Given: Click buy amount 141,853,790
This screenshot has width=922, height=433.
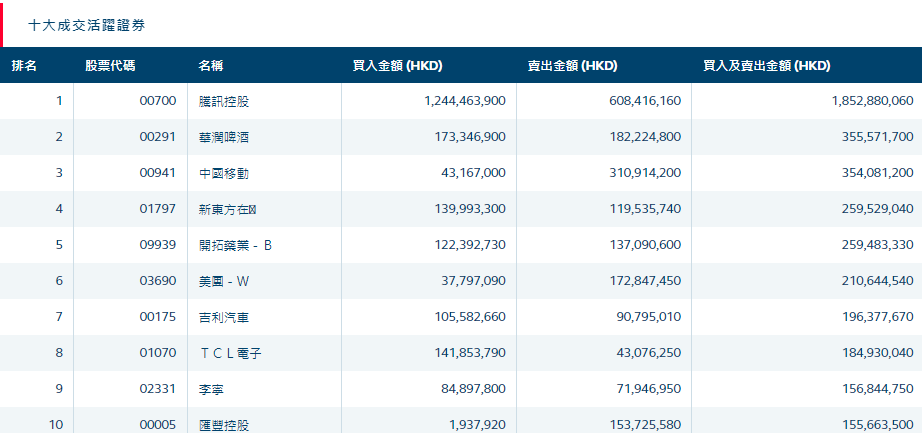Looking at the screenshot, I should (469, 353).
